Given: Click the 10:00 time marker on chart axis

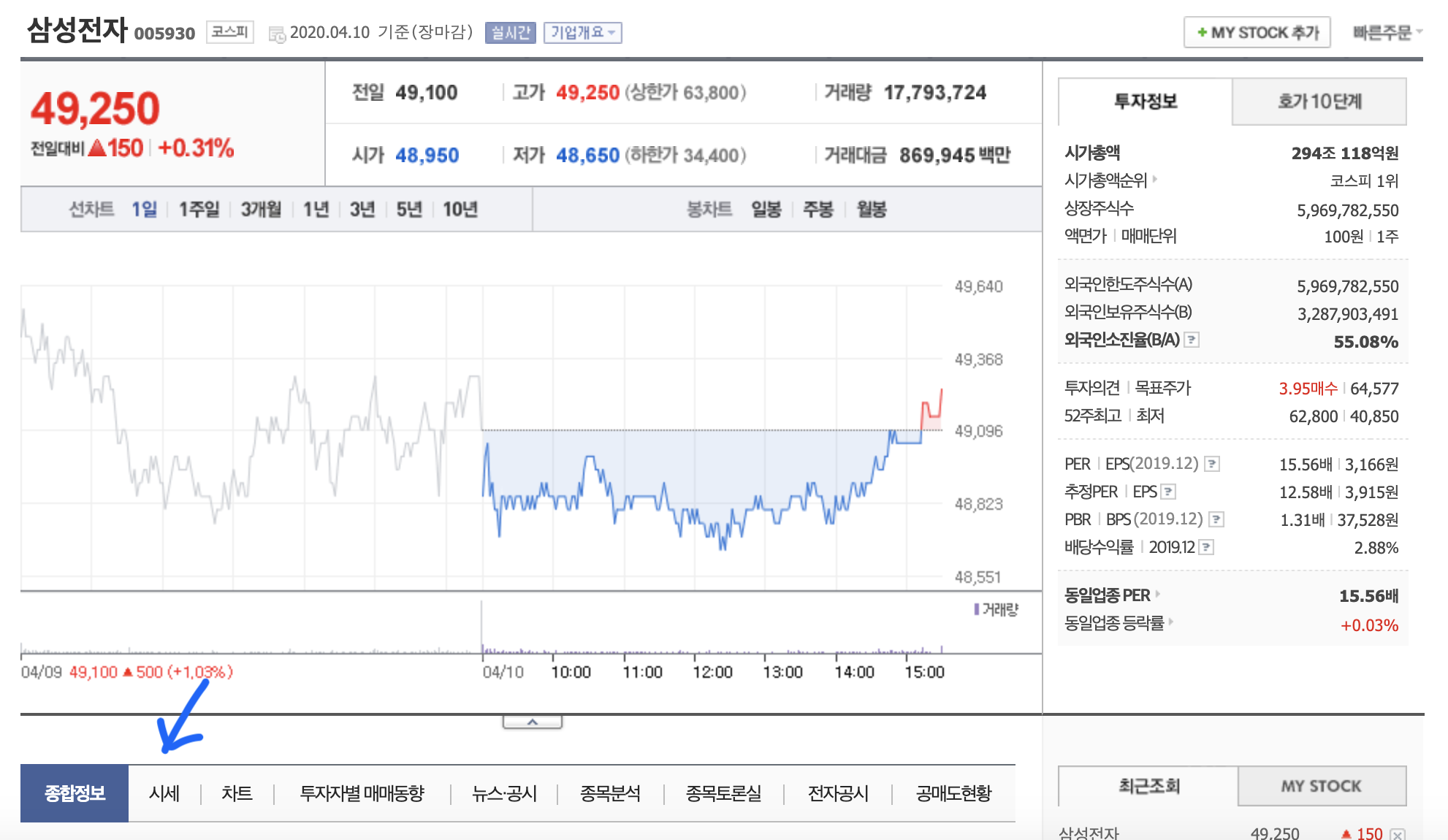Looking at the screenshot, I should point(571,672).
